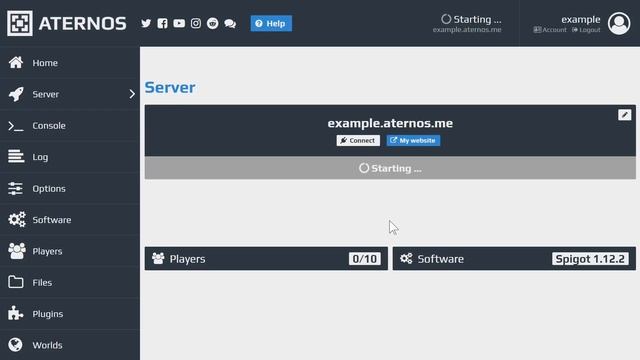Open the Players 0/10 card
The image size is (640, 360).
266,258
